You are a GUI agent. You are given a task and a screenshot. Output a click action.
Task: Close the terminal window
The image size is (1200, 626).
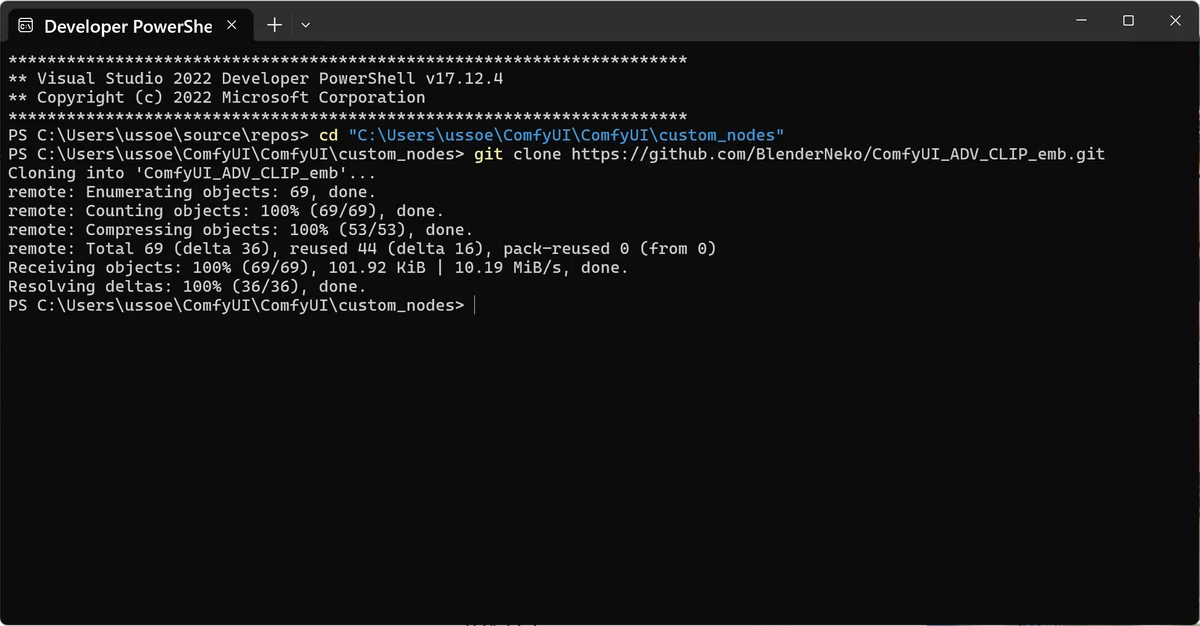(1174, 21)
